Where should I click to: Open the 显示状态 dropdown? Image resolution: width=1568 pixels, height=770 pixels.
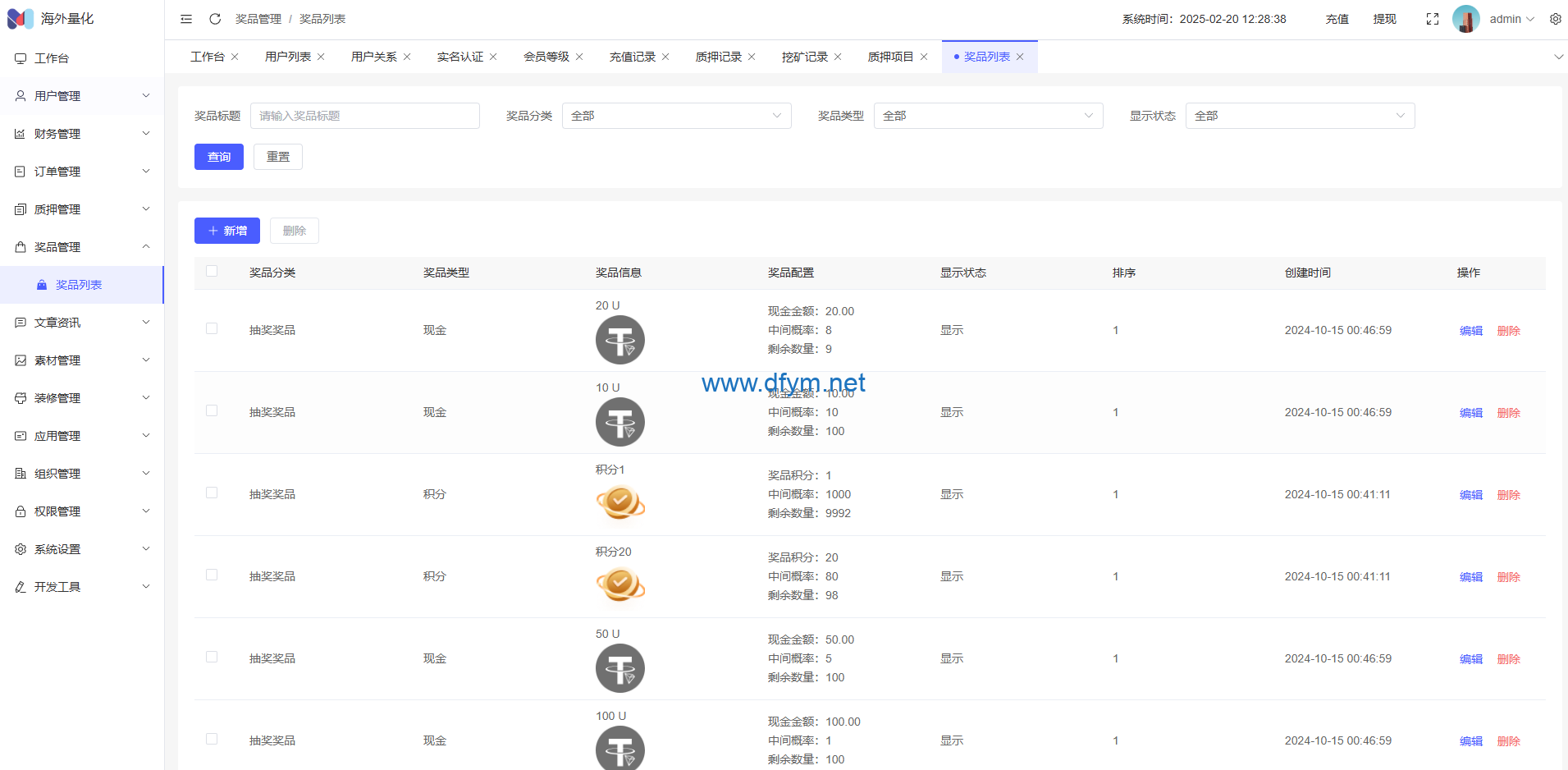1301,116
